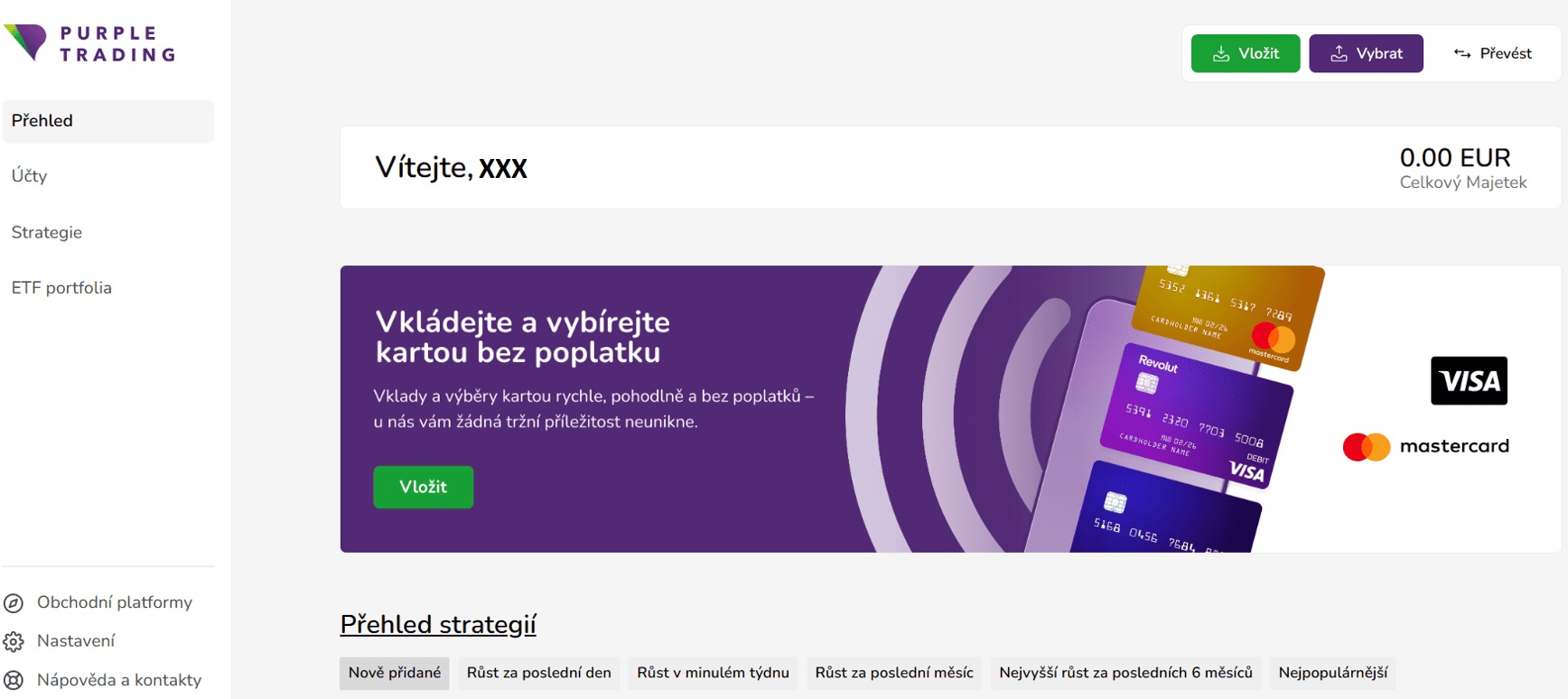The image size is (1568, 699).
Task: Switch to Růst v minulém týdnu tab
Action: coord(714,673)
